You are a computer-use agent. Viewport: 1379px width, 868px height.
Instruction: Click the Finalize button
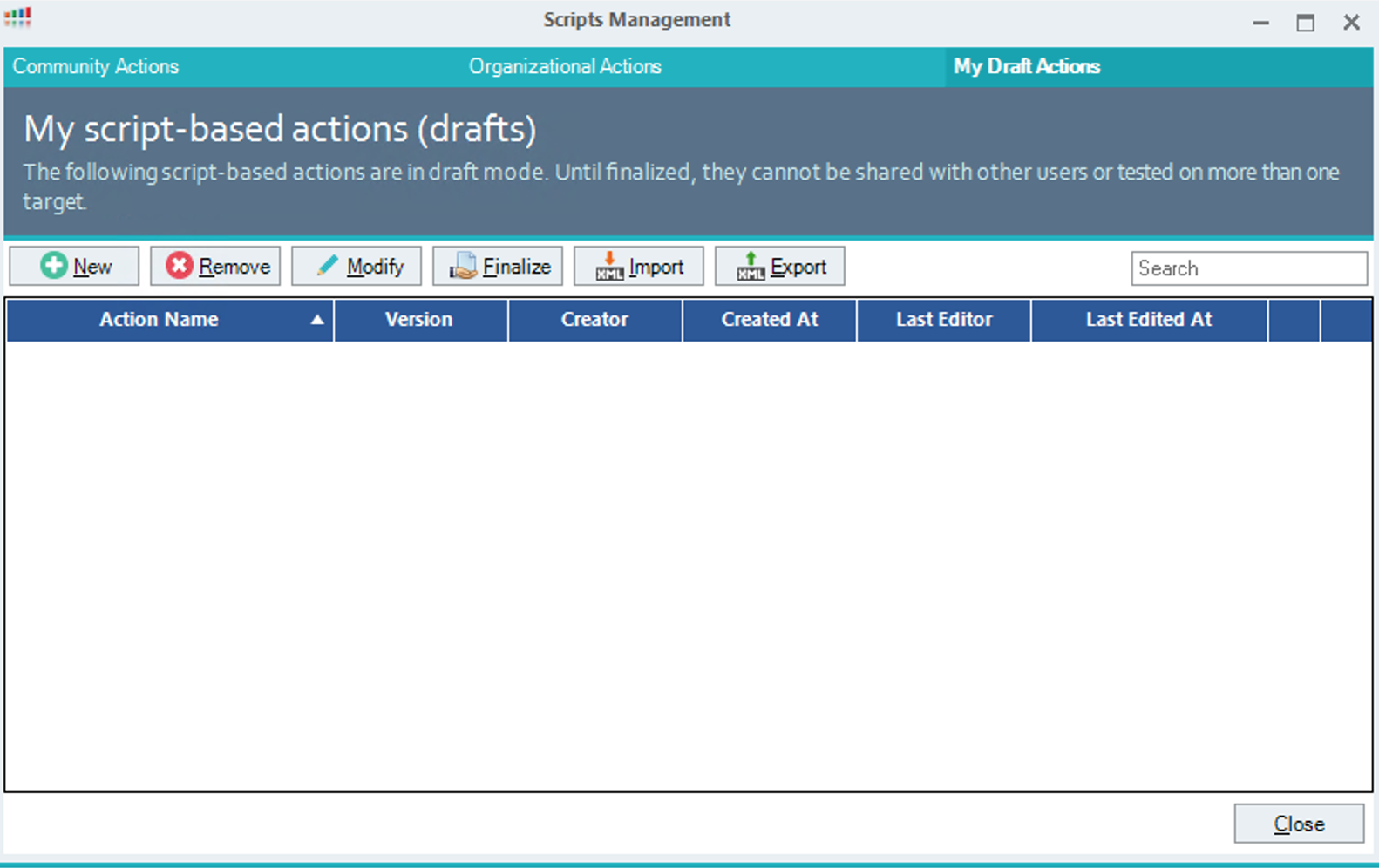(498, 266)
